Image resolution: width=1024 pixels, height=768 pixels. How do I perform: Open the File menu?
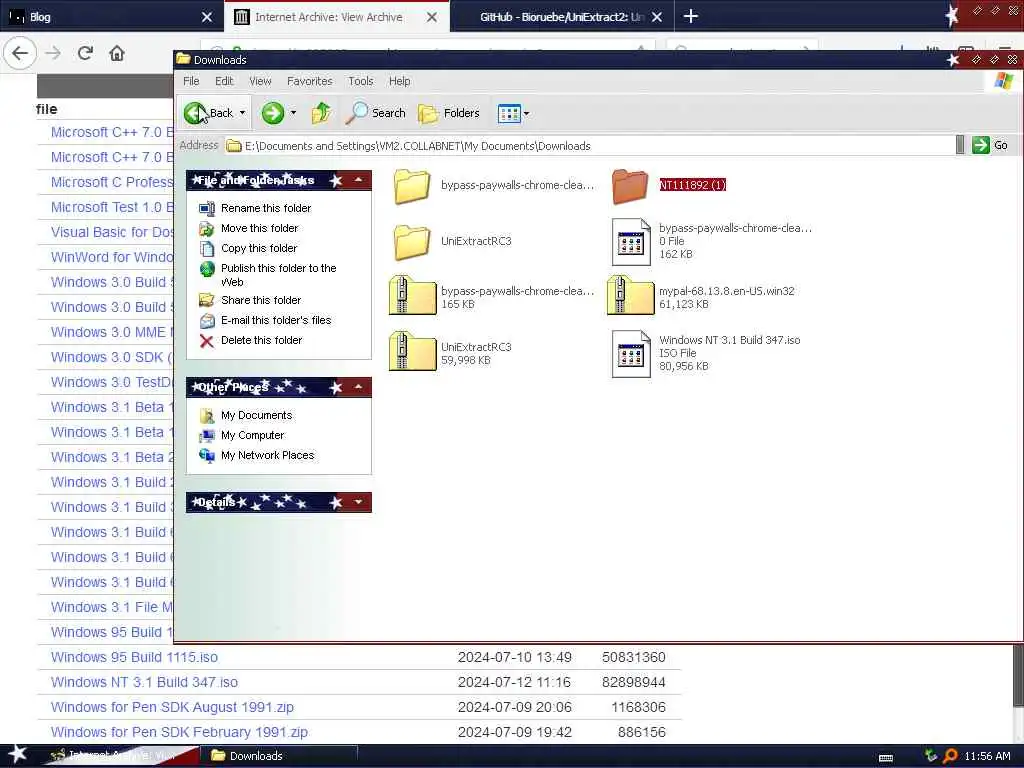[191, 81]
